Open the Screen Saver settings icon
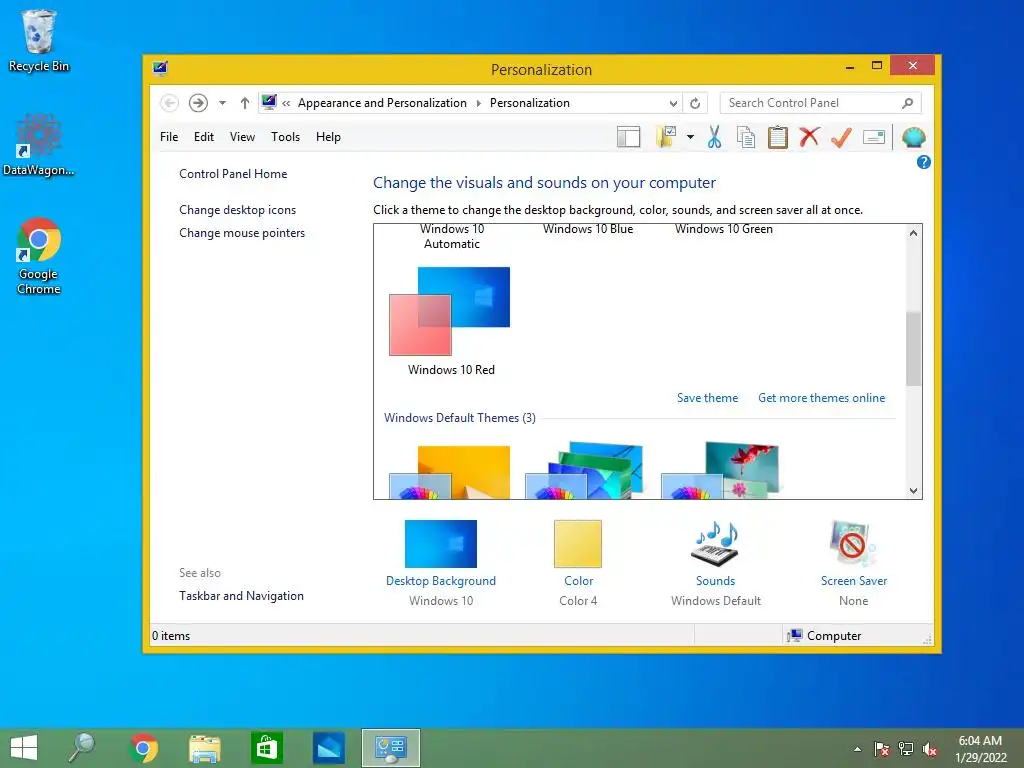Screen dimensions: 1024x768 (853, 544)
